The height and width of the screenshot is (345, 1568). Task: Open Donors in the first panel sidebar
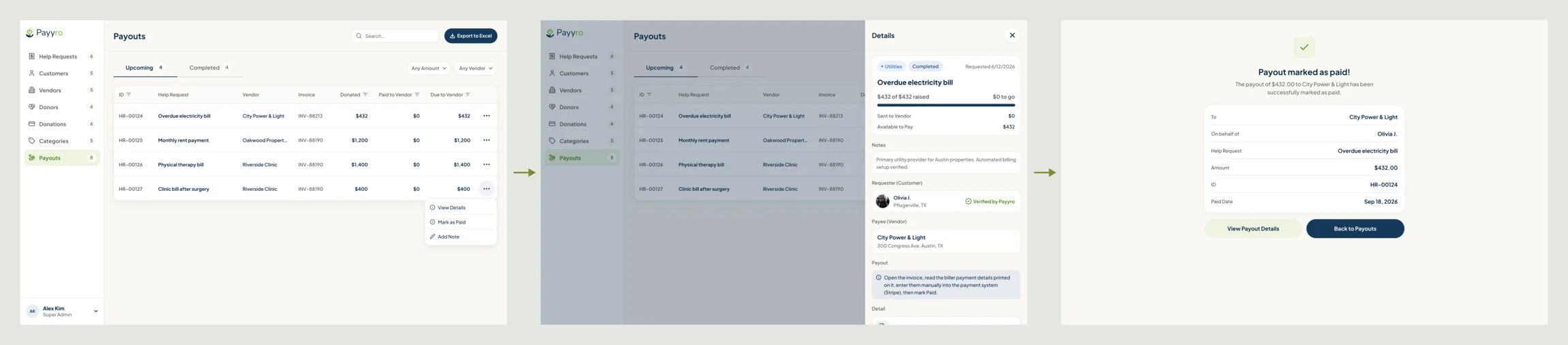61,107
